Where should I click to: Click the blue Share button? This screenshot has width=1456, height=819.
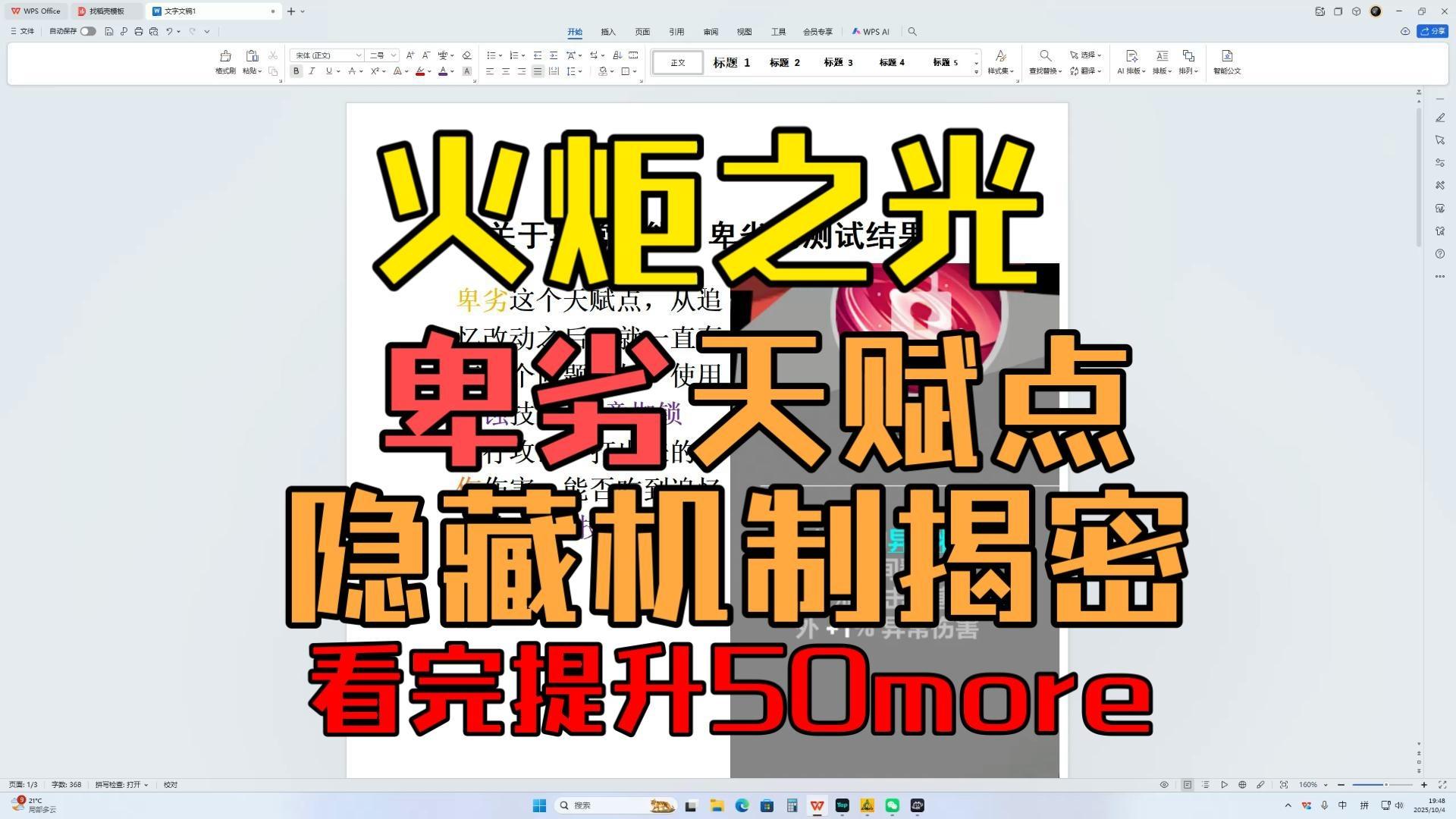tap(1432, 32)
